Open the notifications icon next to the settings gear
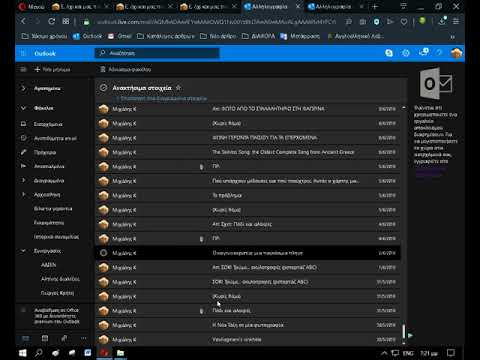 [x=423, y=52]
